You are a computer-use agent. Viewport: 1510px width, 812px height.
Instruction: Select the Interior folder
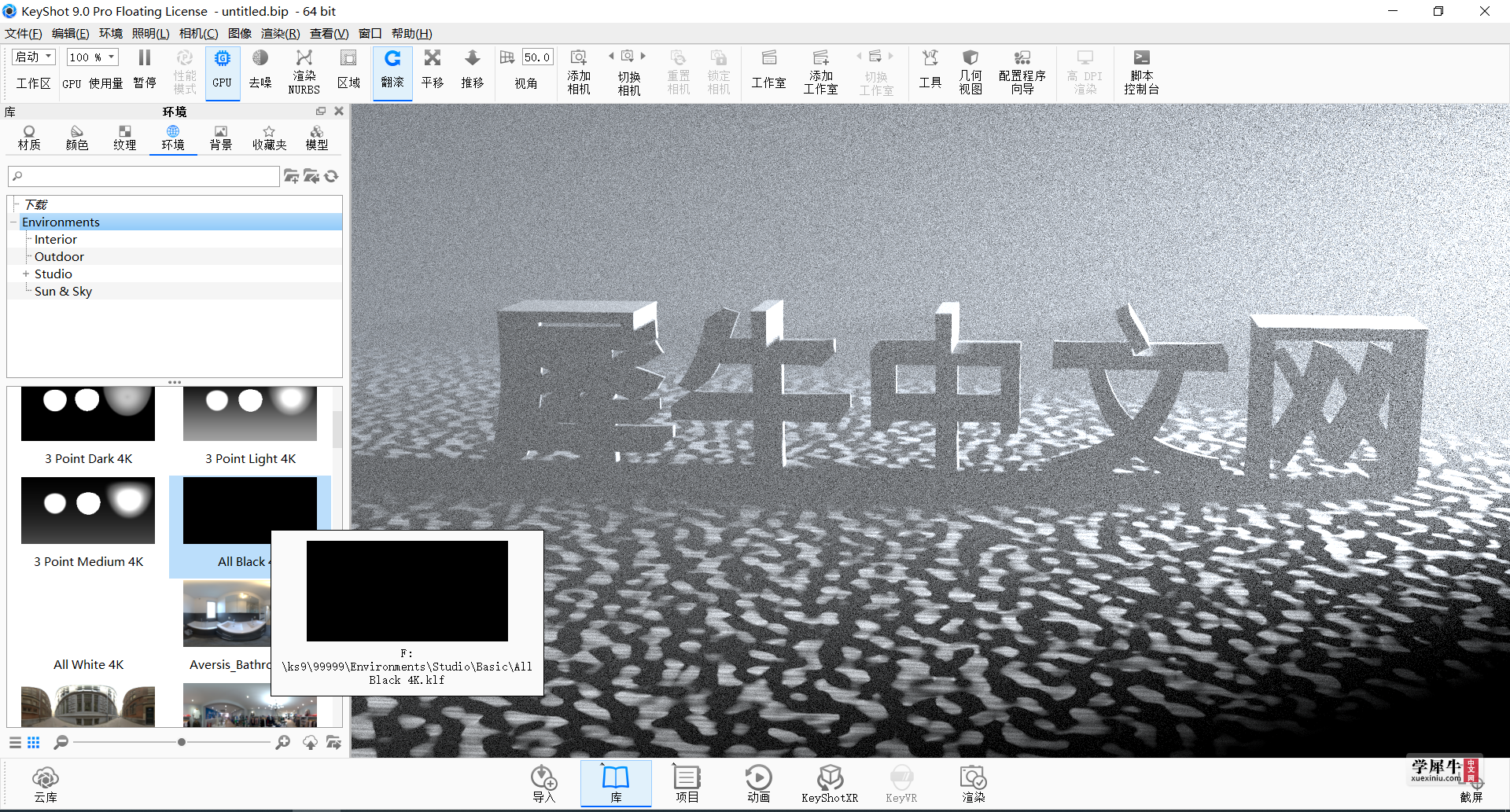point(56,240)
